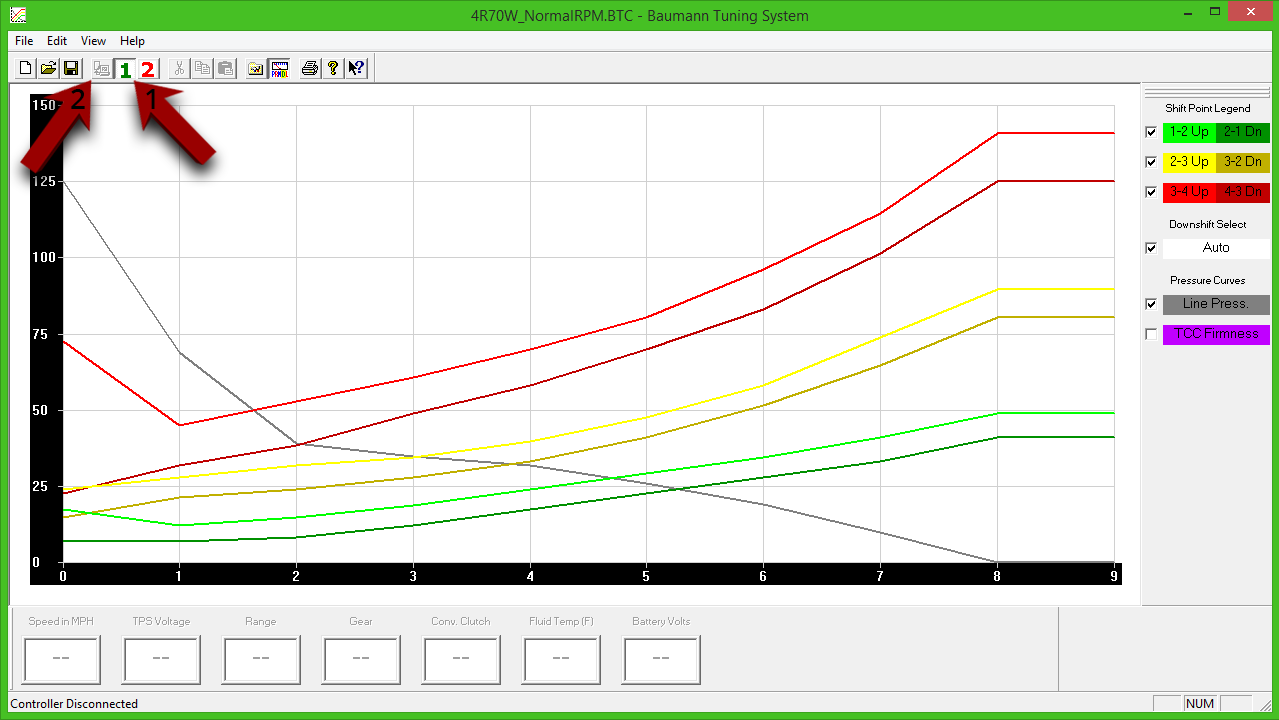Enable the TCC Firmness curve checkbox
Image resolution: width=1279 pixels, height=720 pixels.
[x=1151, y=334]
